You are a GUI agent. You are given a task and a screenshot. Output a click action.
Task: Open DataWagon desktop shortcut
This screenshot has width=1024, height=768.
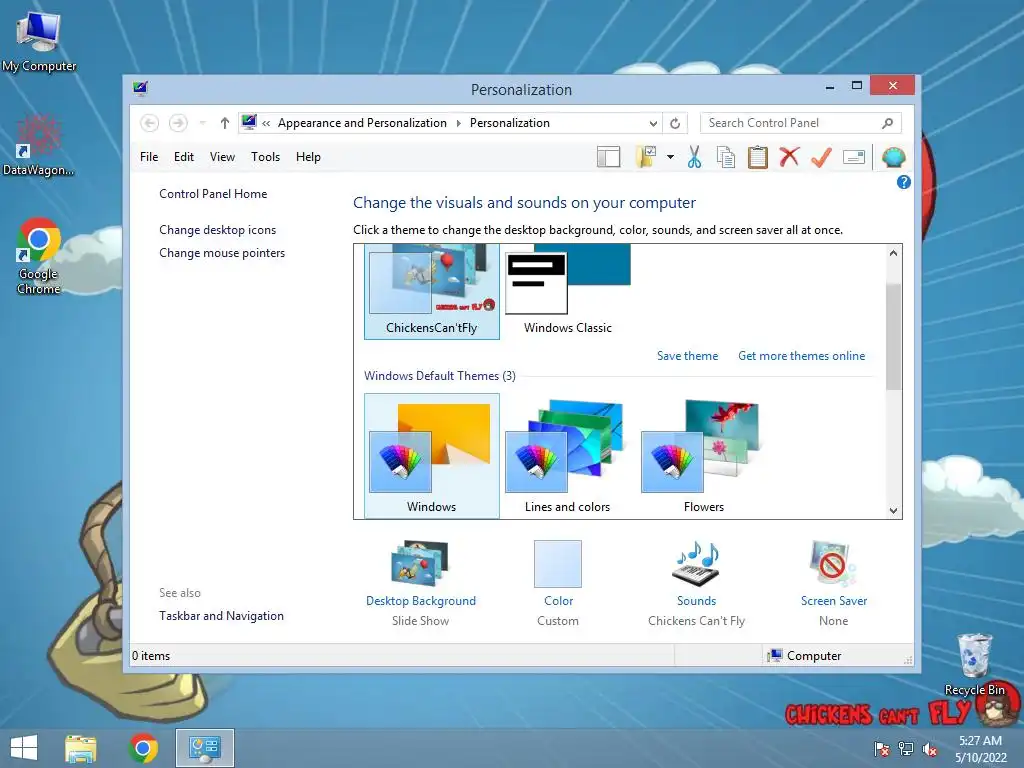tap(38, 146)
